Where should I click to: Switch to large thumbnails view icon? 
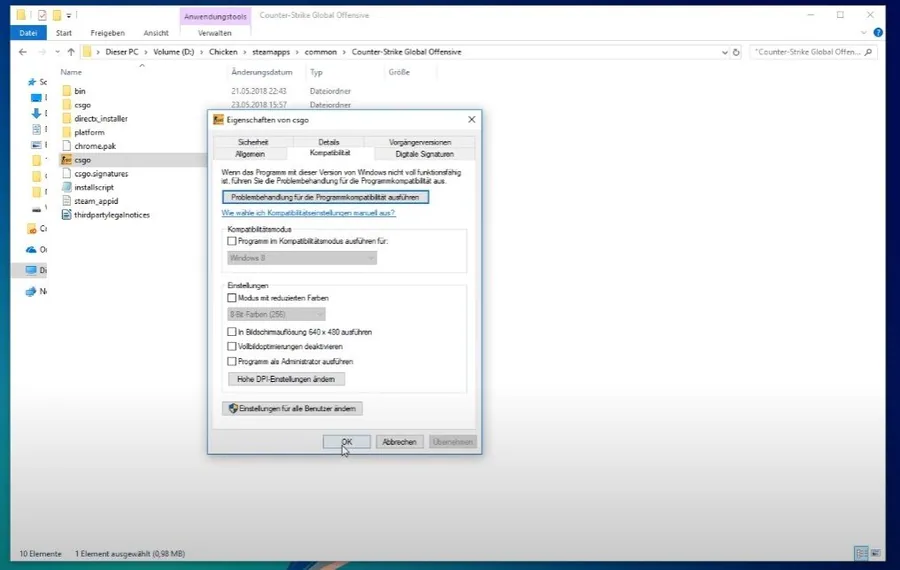click(x=876, y=553)
